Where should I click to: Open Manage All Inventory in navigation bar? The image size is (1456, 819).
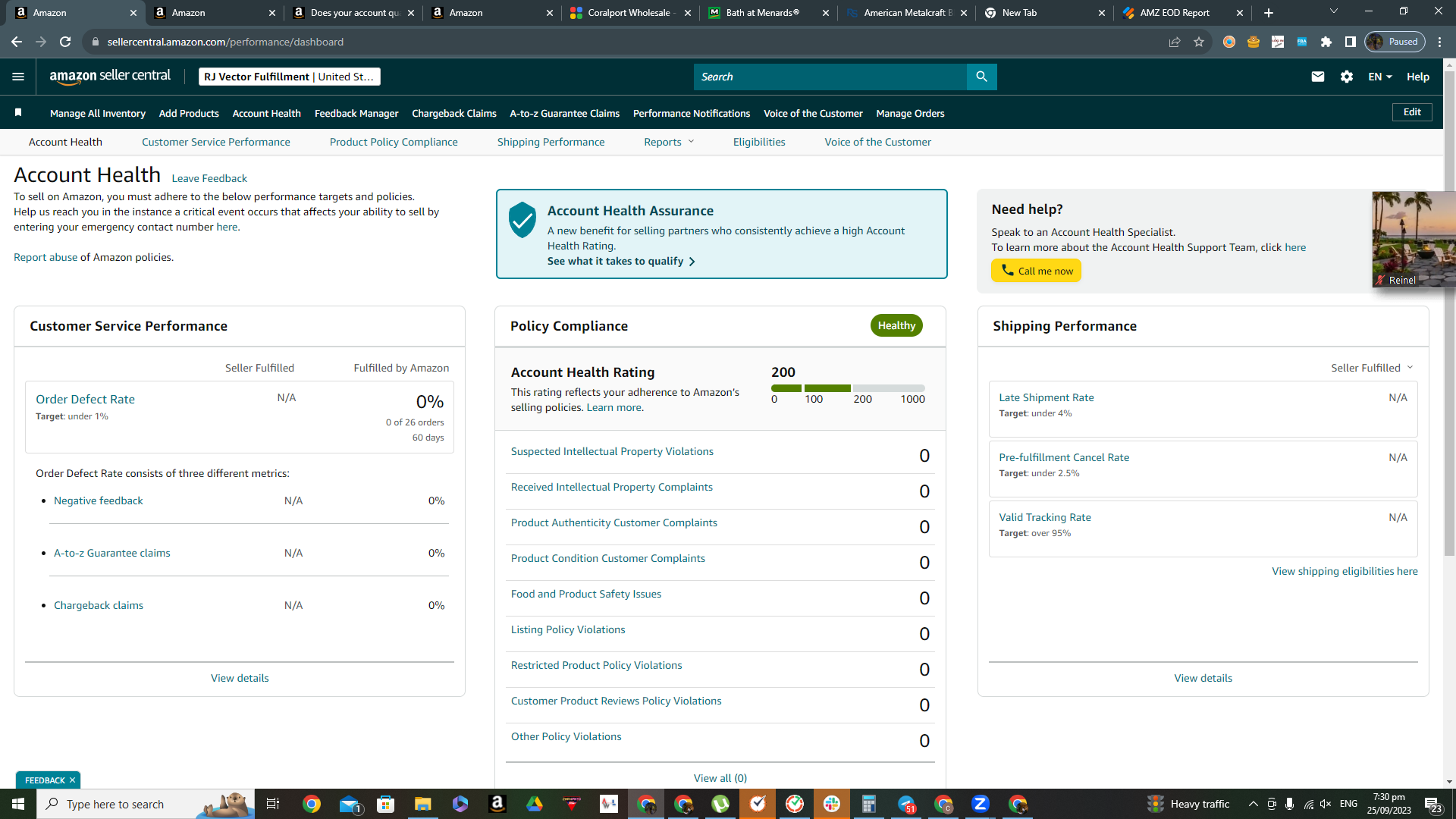(98, 113)
